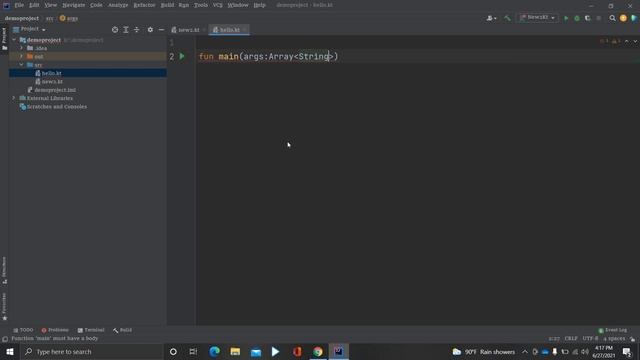Select Scratches and Consoles node
The image size is (640, 360).
click(57, 107)
